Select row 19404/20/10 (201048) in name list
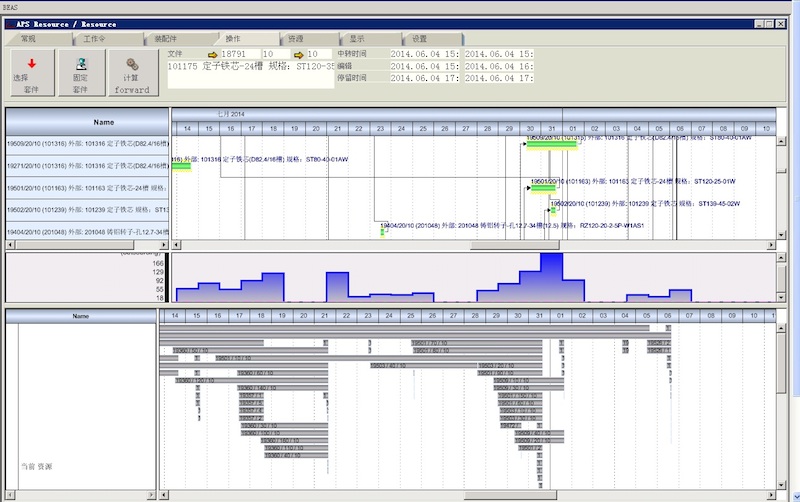 point(87,232)
